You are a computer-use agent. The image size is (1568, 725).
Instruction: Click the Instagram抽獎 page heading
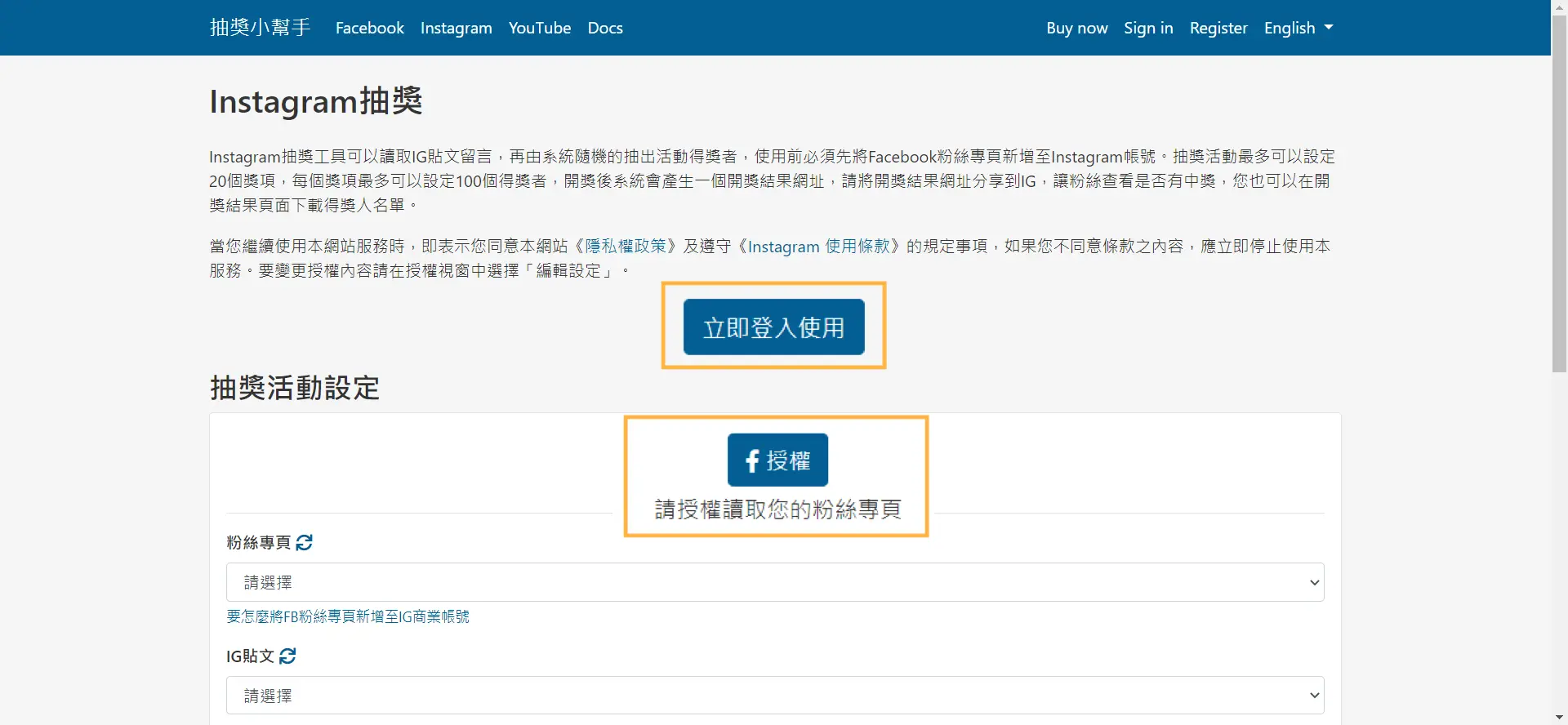pyautogui.click(x=316, y=101)
